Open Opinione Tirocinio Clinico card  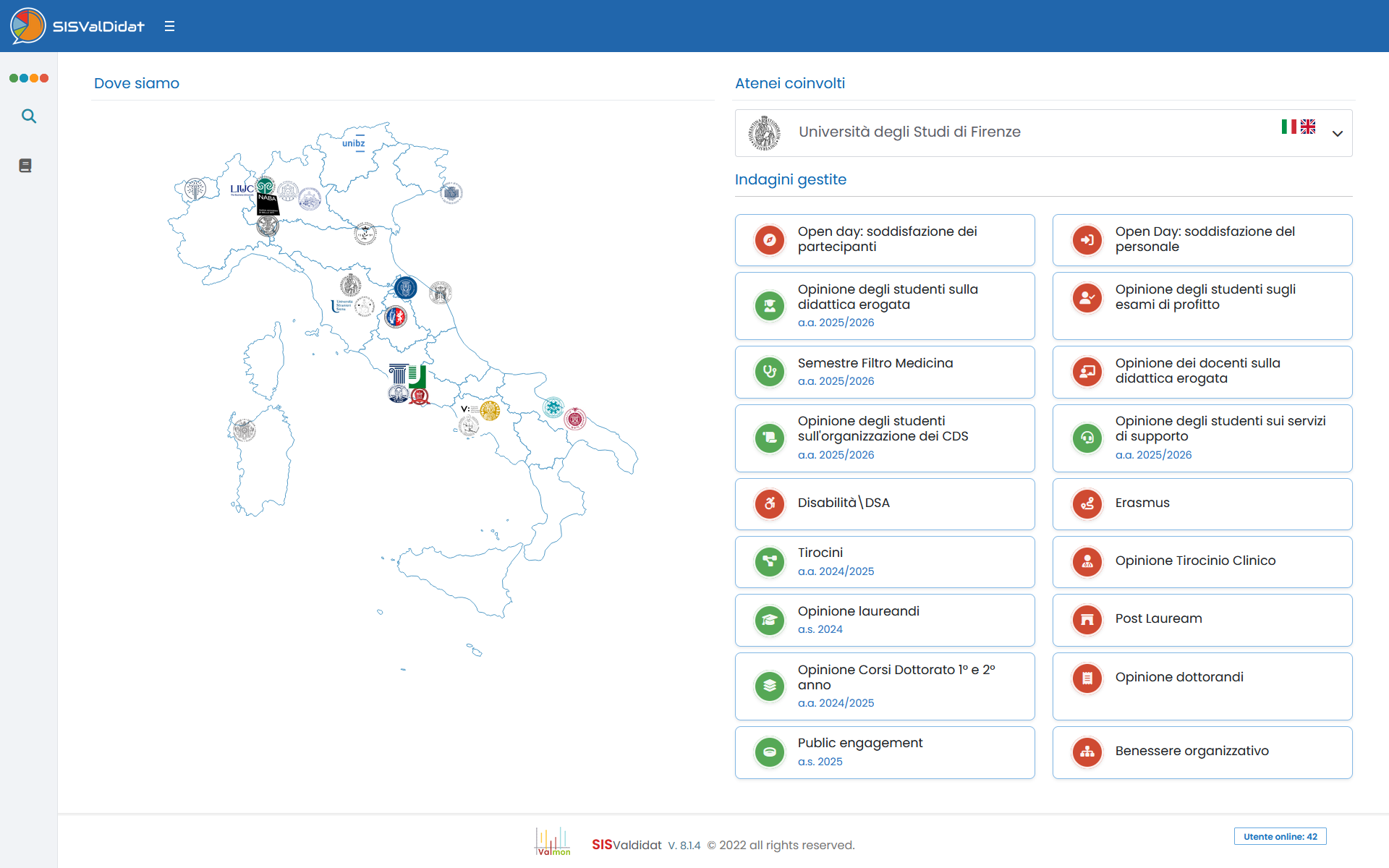pos(1202,562)
